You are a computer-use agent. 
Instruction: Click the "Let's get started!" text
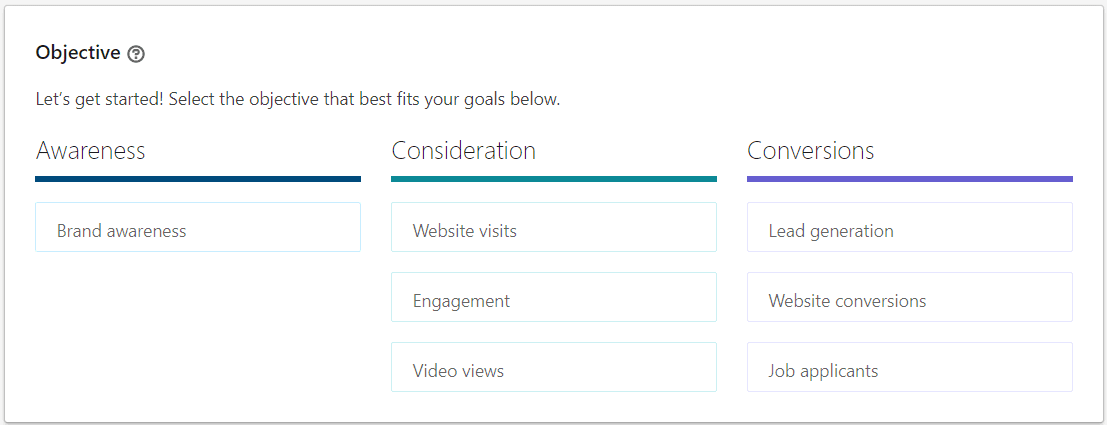pyautogui.click(x=100, y=99)
